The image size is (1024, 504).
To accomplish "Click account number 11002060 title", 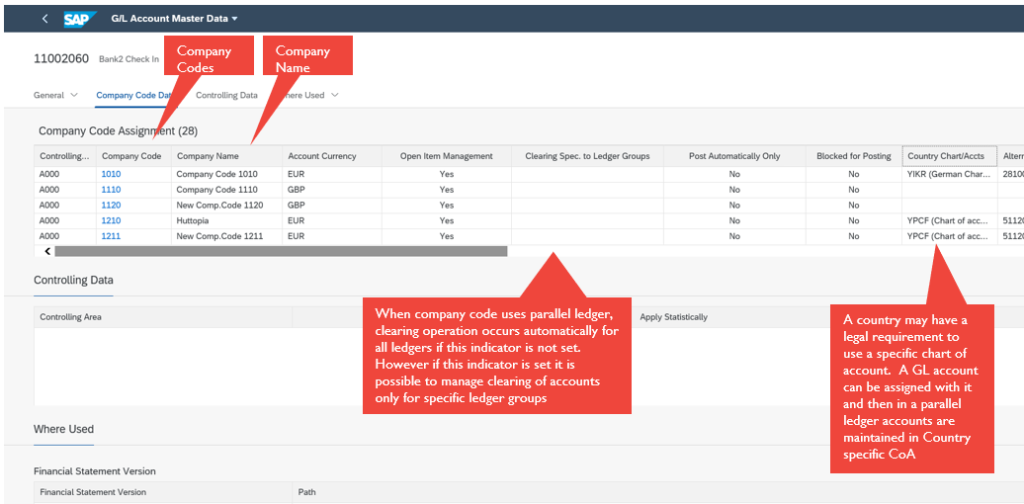I will 61,58.
